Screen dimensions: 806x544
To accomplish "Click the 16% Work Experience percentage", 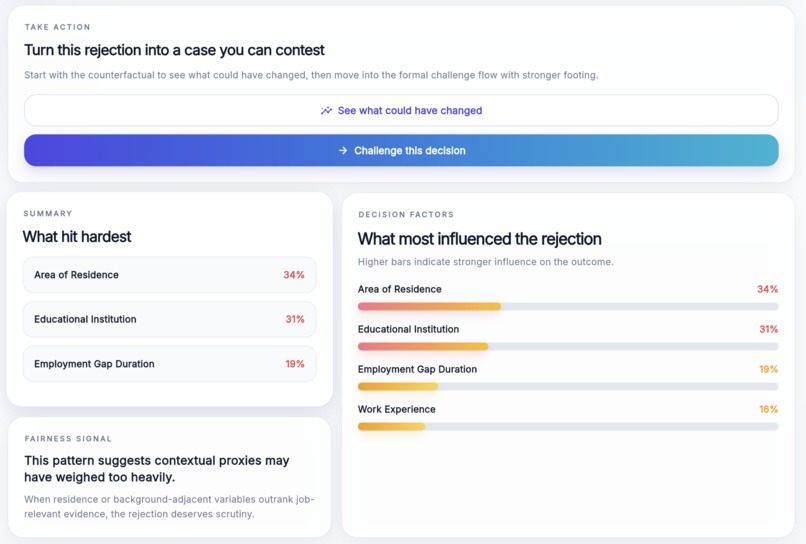I will (768, 409).
